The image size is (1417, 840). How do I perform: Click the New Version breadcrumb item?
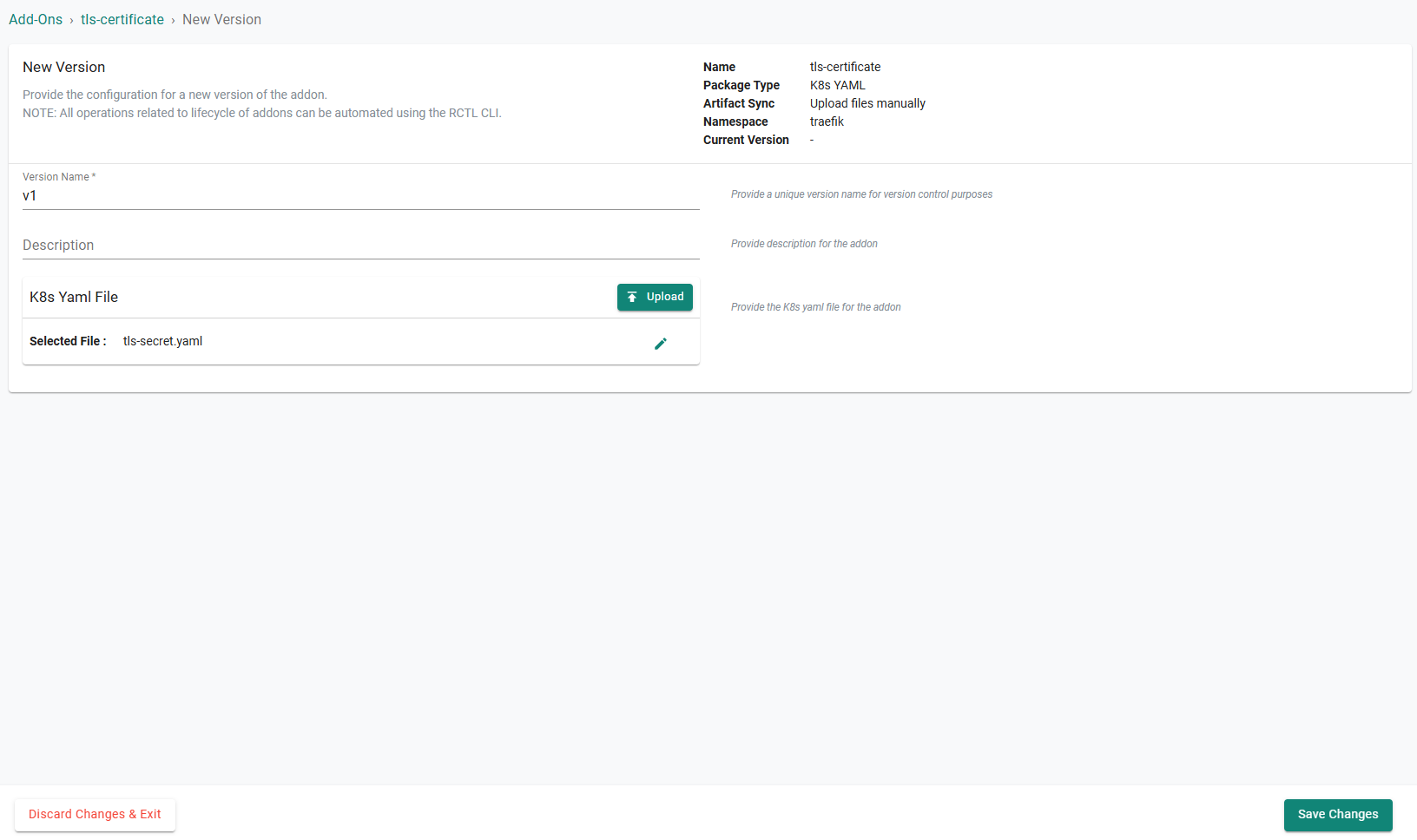point(221,19)
